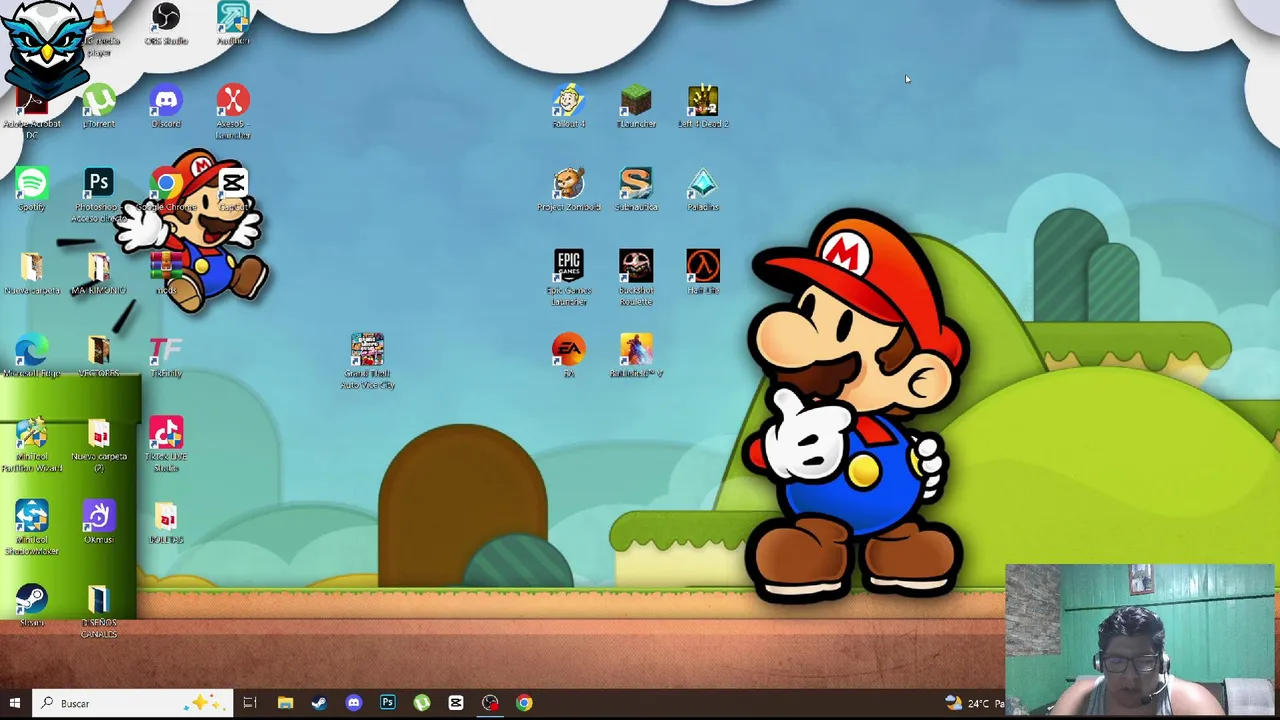Launch Fallout 4 from the desktop
The image size is (1280, 720).
(x=569, y=107)
